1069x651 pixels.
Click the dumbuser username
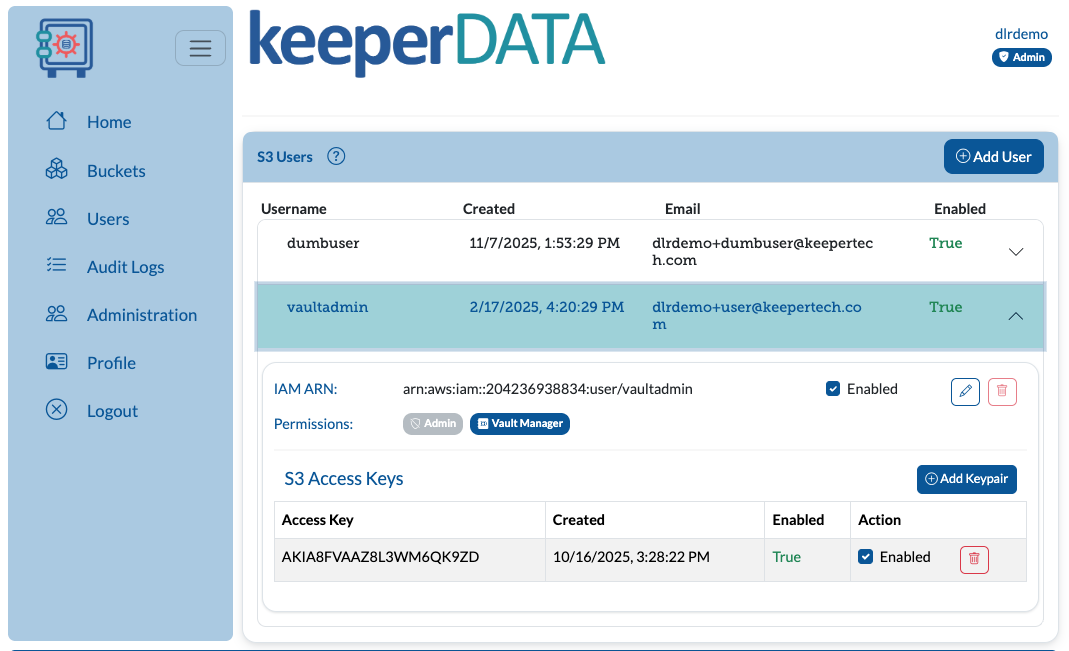point(323,243)
